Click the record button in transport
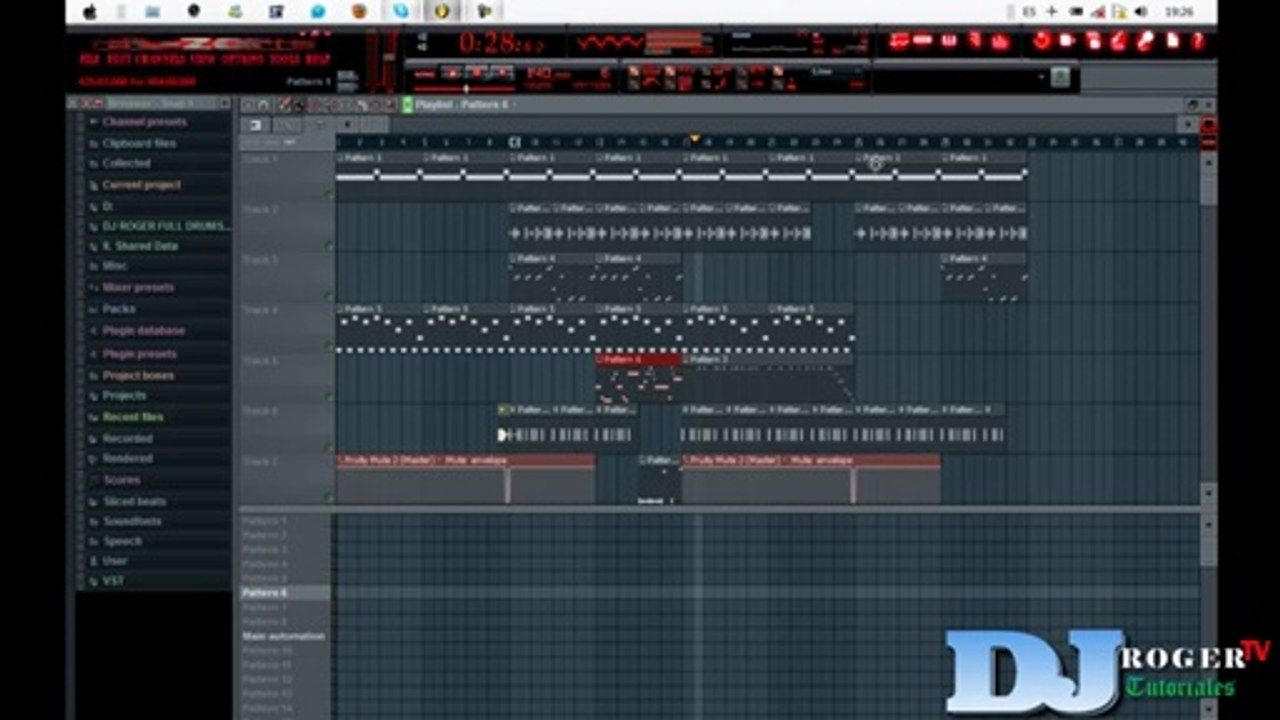This screenshot has width=1280, height=720. point(501,73)
